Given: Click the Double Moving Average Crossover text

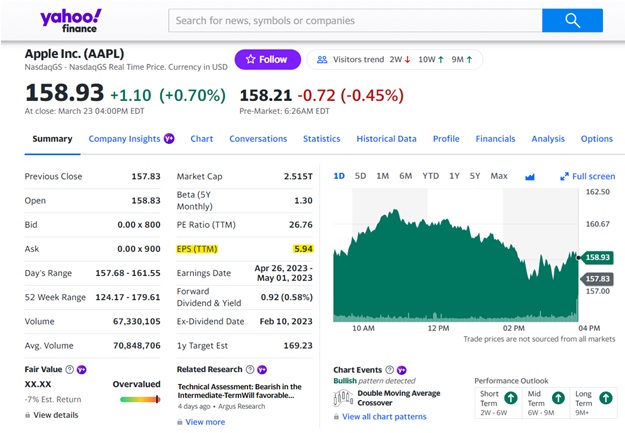Looking at the screenshot, I should (x=399, y=398).
